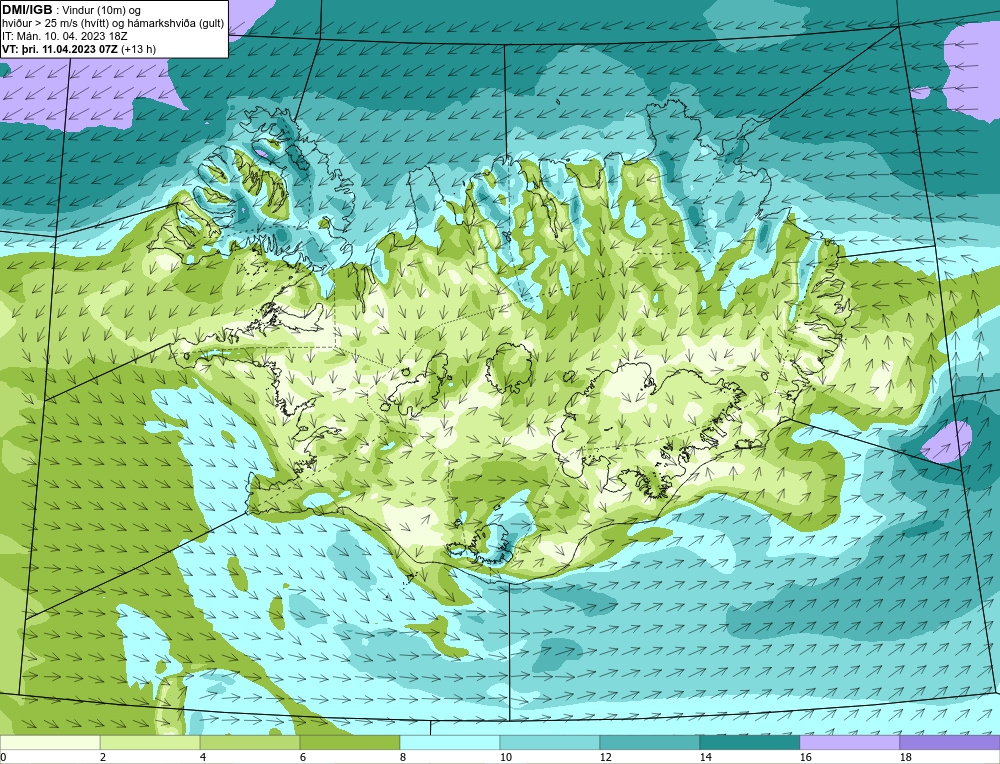Click the 16–18 m/s lavender legend swatch
The height and width of the screenshot is (764, 1000).
point(849,742)
